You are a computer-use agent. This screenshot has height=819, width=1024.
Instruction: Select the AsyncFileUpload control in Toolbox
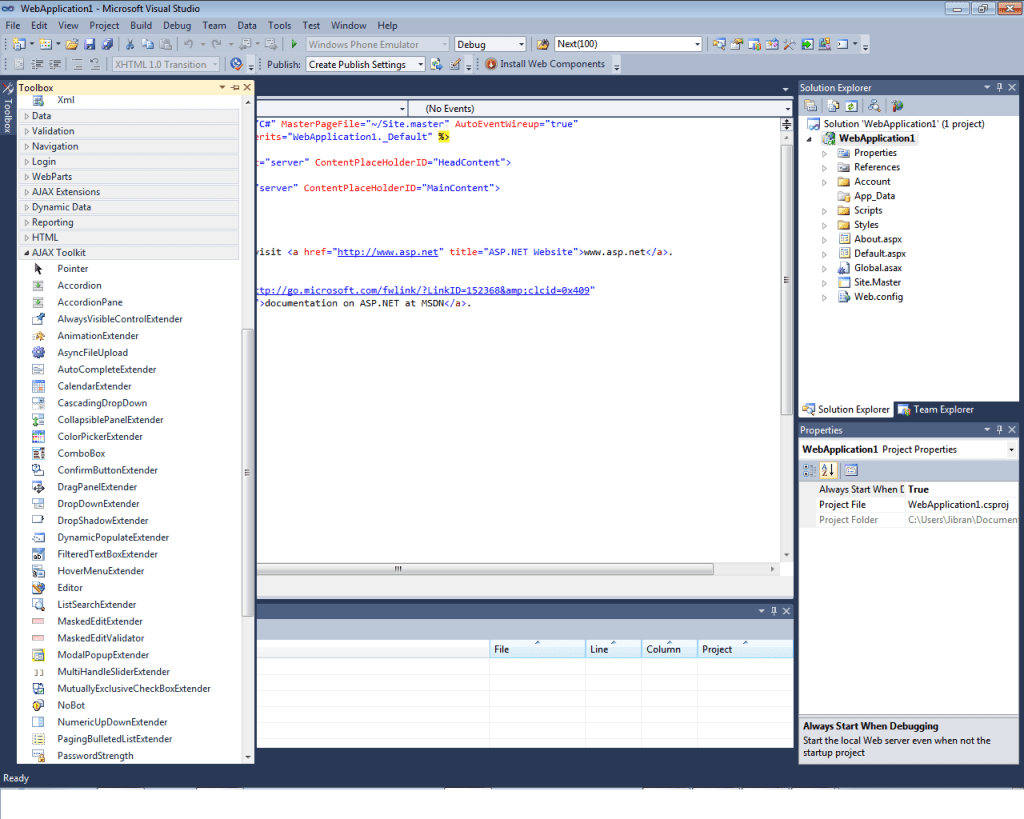click(92, 353)
